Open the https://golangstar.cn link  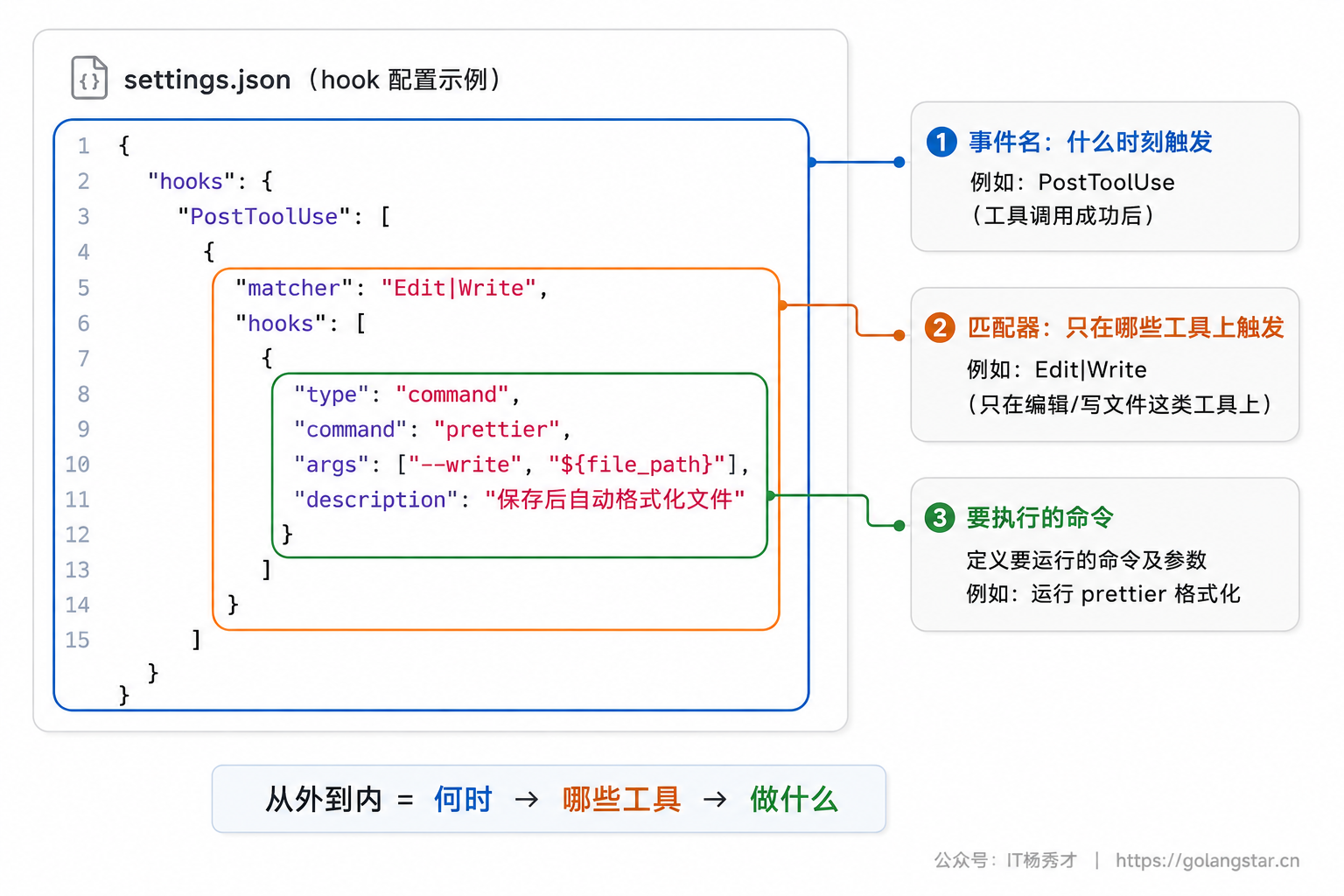(x=1207, y=861)
